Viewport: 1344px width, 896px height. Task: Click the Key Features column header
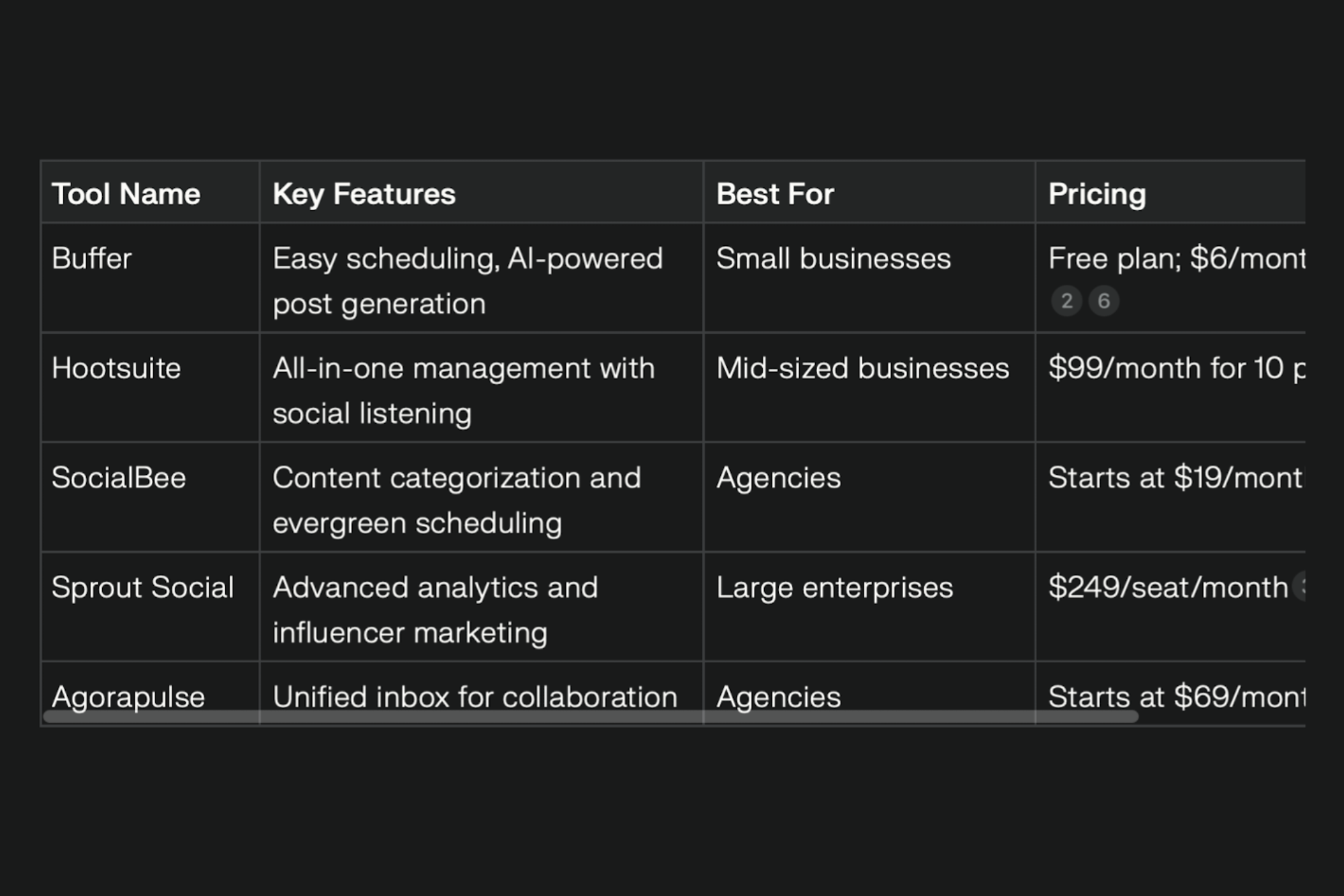pyautogui.click(x=364, y=194)
